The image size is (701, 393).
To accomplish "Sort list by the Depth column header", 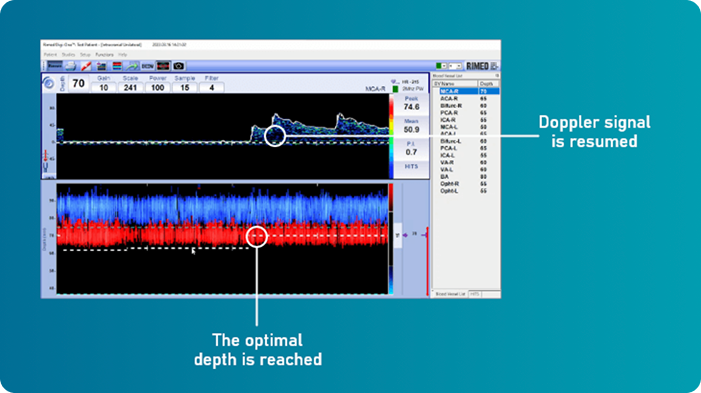I will click(488, 84).
